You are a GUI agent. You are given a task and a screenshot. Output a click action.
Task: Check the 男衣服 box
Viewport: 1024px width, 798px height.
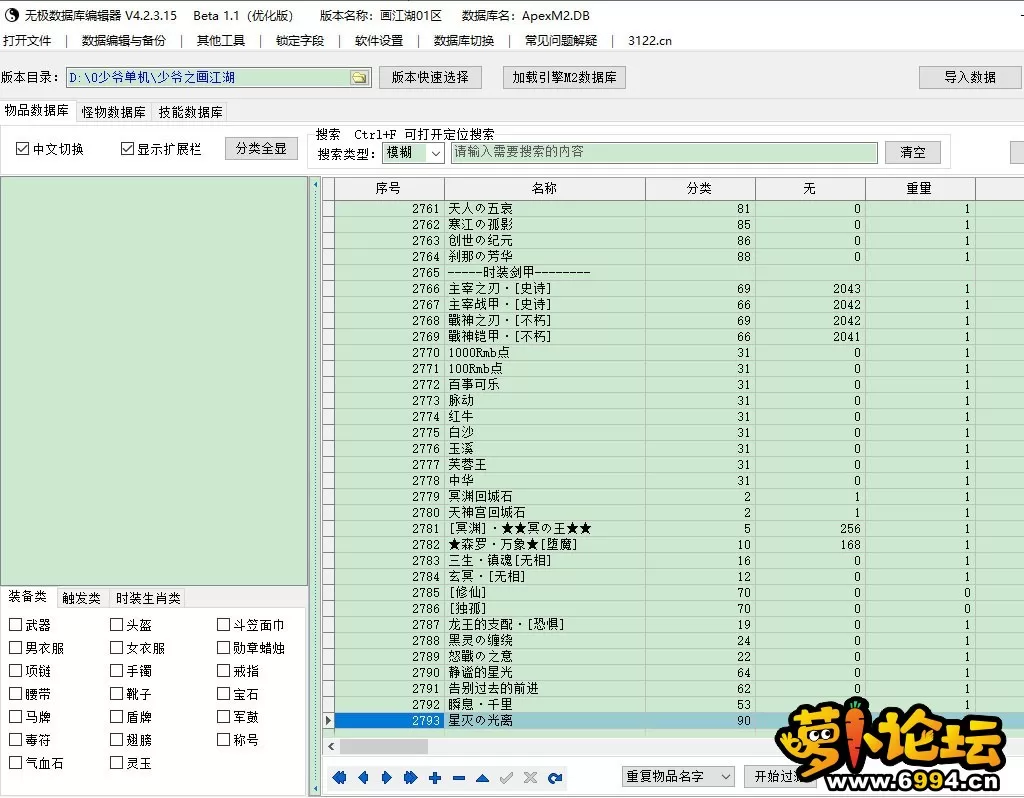tap(16, 648)
